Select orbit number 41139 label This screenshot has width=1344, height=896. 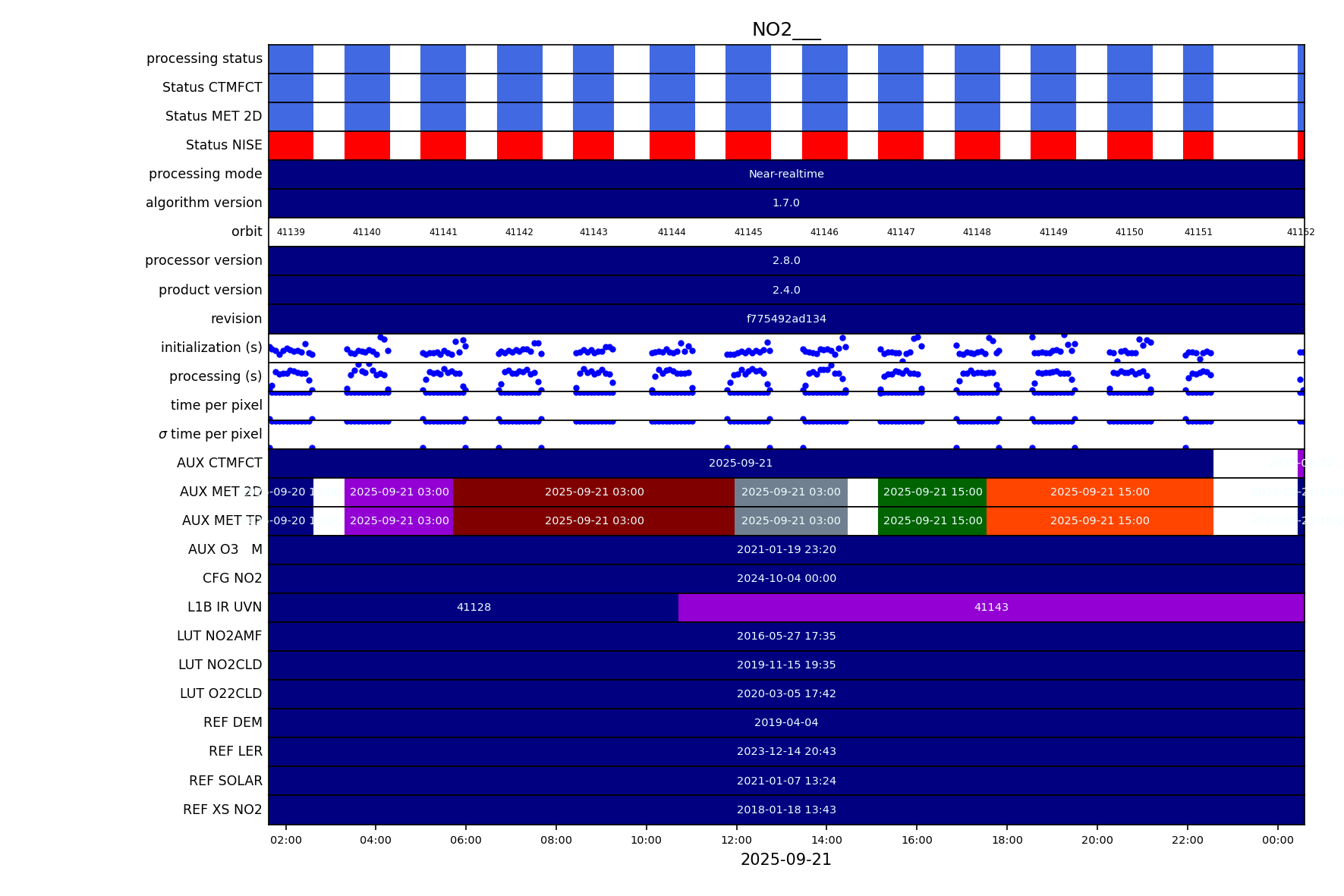coord(291,232)
